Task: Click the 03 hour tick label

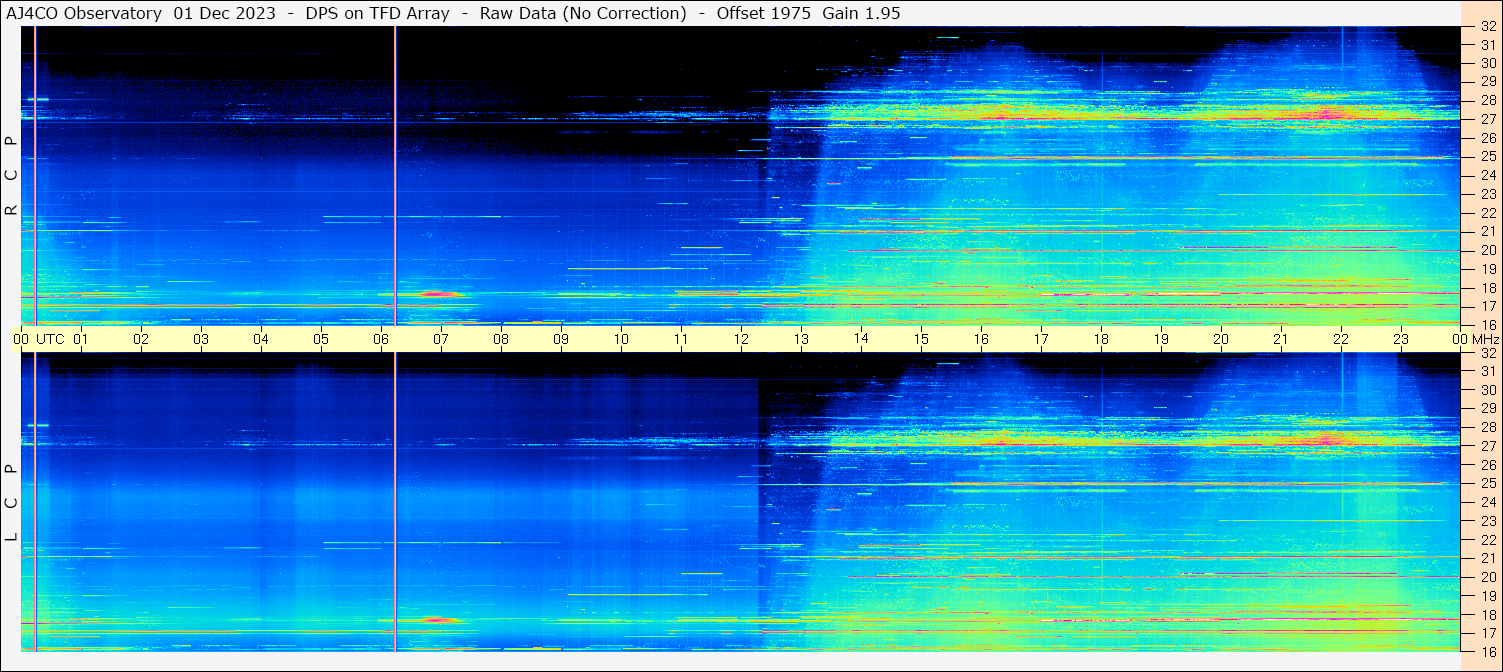Action: (201, 339)
